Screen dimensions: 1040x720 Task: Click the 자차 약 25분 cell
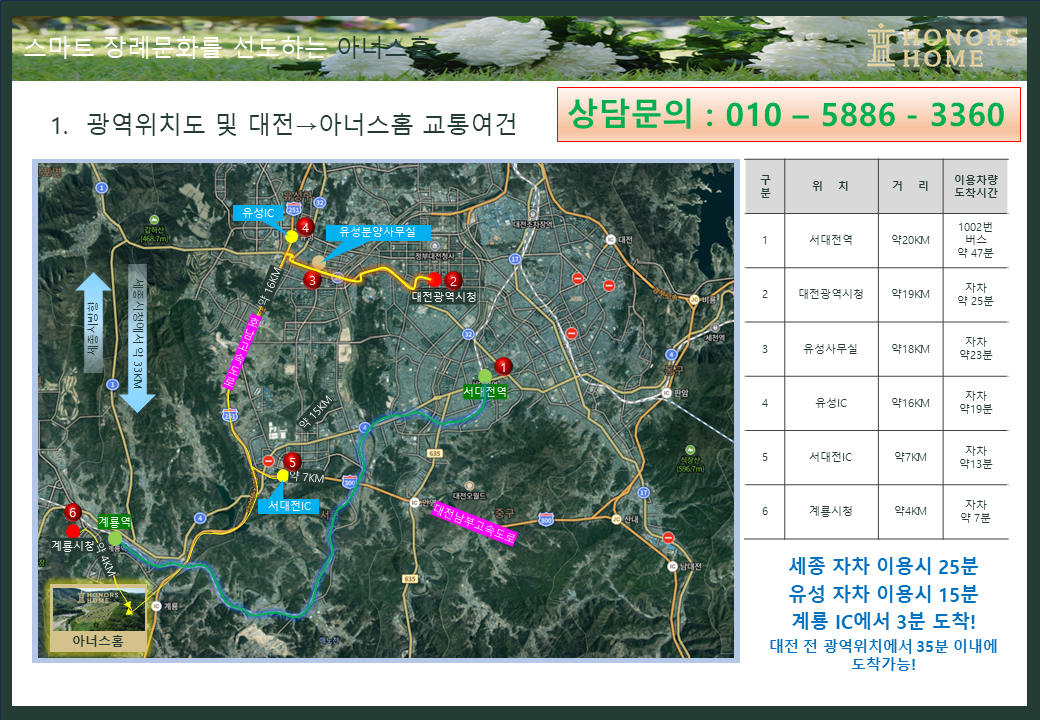point(976,294)
